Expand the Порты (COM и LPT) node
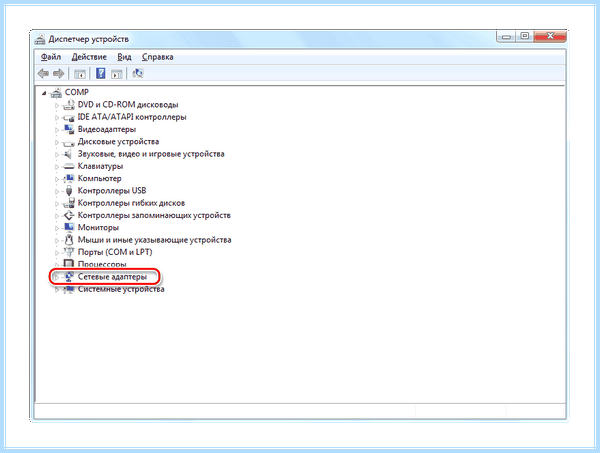Image resolution: width=600 pixels, height=453 pixels. 57,252
